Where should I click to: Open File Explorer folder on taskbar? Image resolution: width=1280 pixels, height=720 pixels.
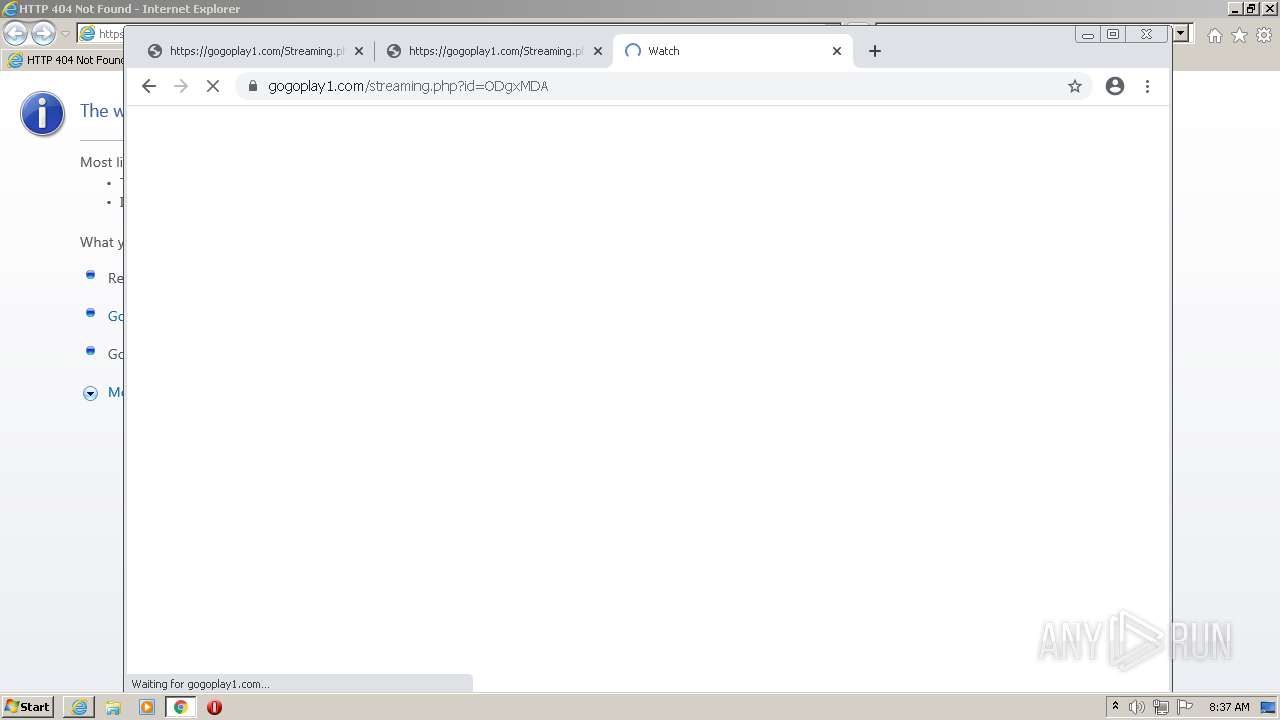point(113,707)
